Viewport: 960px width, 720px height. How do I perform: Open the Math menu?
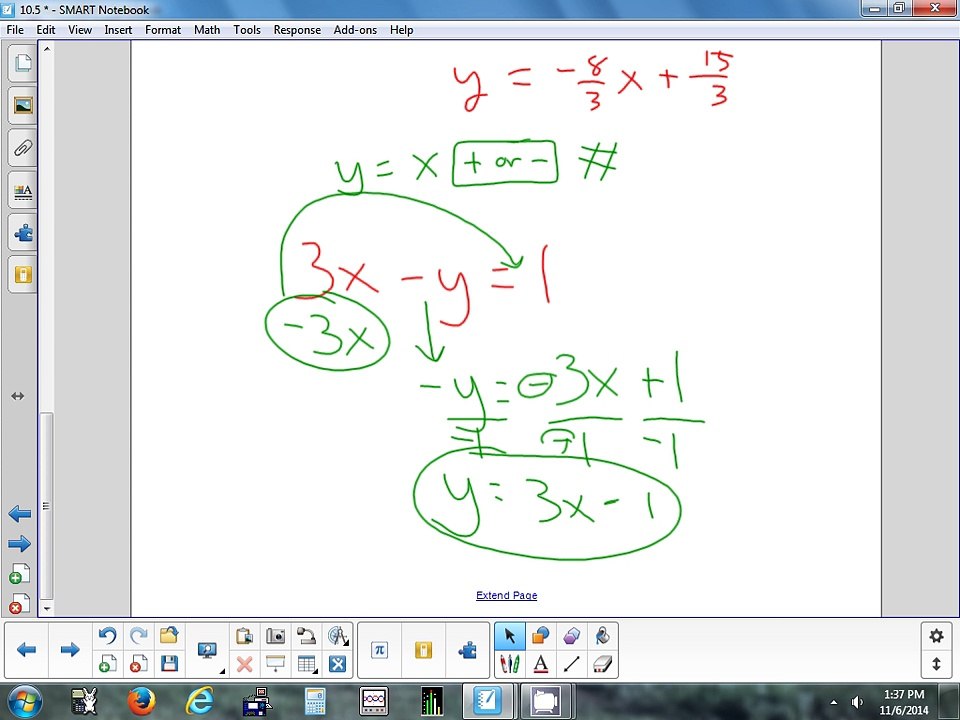coord(207,29)
